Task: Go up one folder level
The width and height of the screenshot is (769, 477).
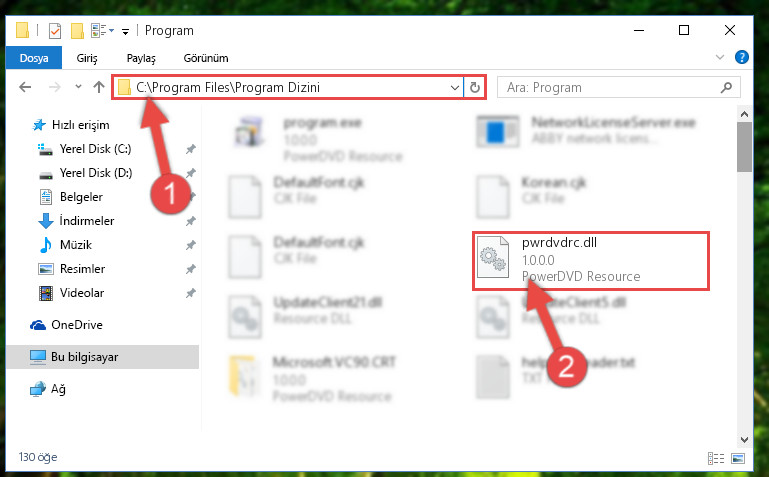Action: click(99, 87)
